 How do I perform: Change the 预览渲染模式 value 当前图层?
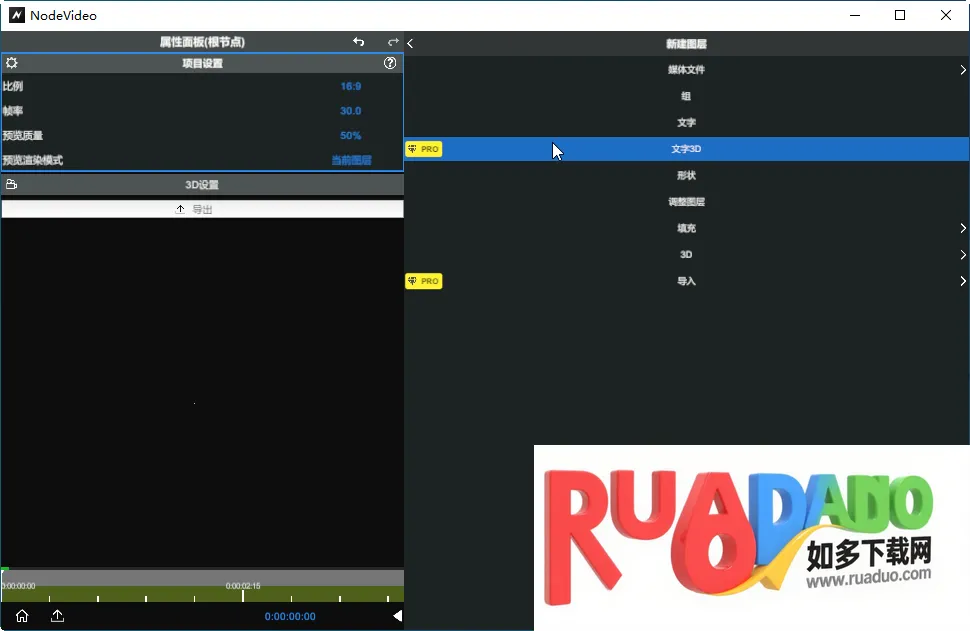coord(351,160)
